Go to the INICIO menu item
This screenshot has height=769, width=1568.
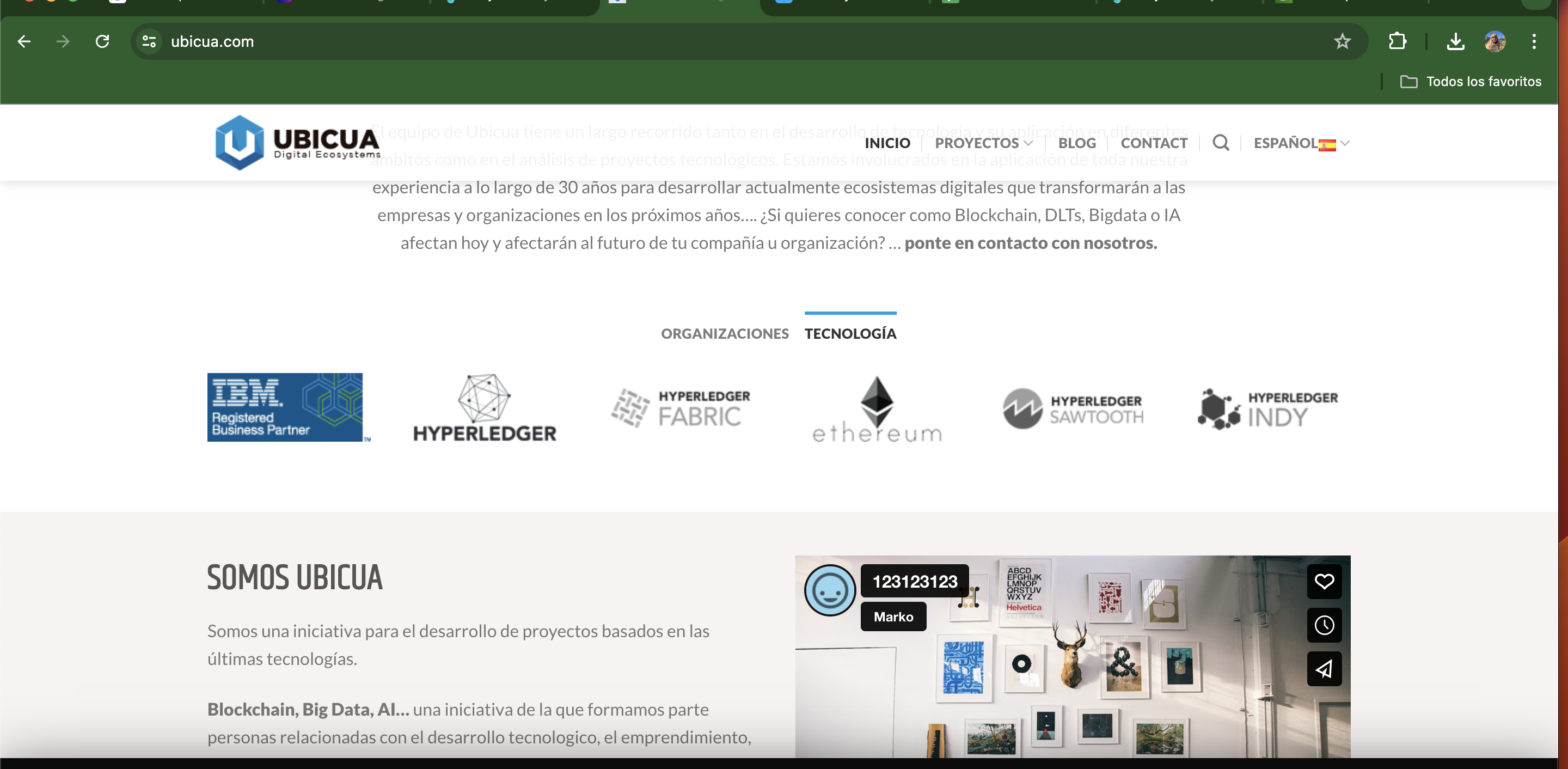point(887,143)
